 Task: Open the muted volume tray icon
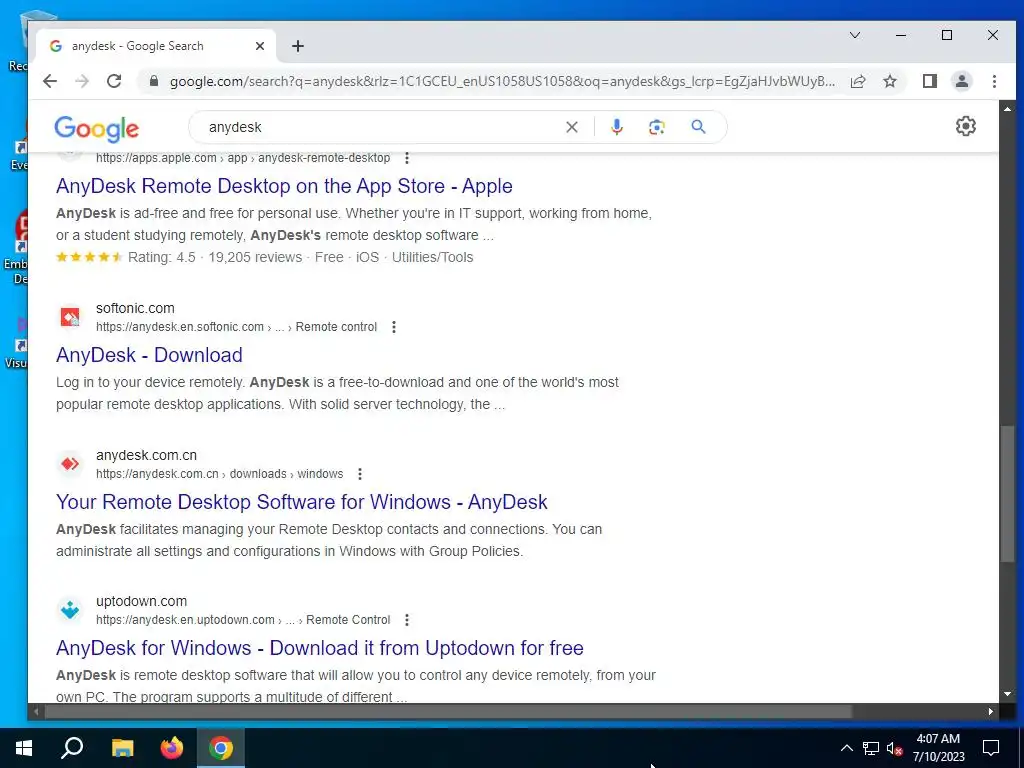click(894, 748)
